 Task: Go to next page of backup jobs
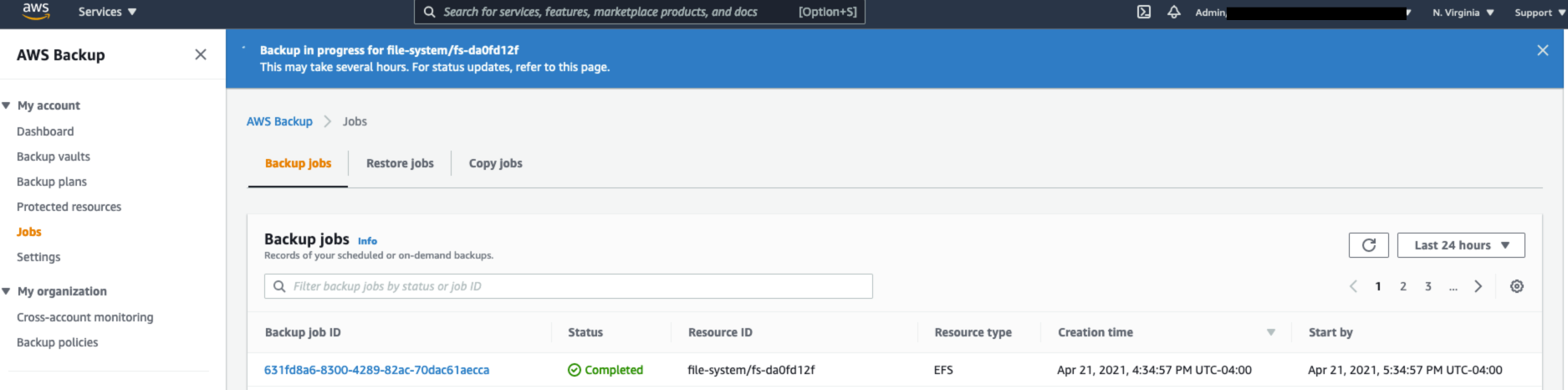1478,286
